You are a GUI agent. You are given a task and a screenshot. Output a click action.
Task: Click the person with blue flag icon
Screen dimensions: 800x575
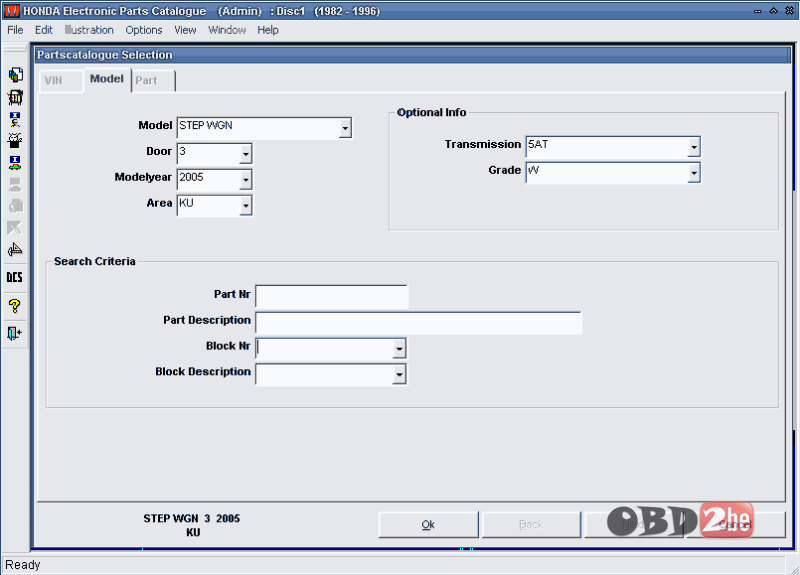point(15,119)
